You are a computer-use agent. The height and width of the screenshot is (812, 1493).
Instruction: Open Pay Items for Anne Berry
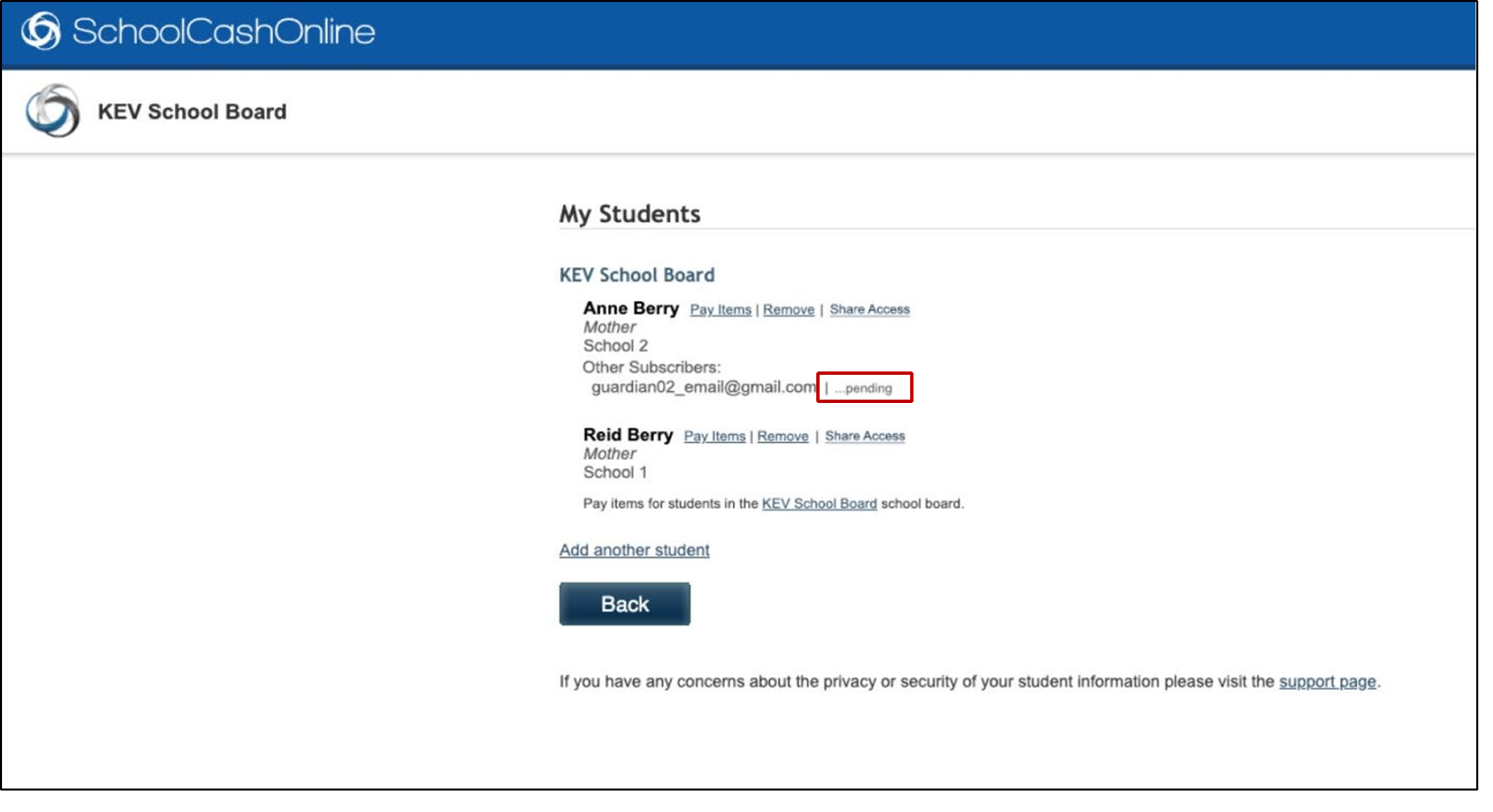tap(720, 309)
